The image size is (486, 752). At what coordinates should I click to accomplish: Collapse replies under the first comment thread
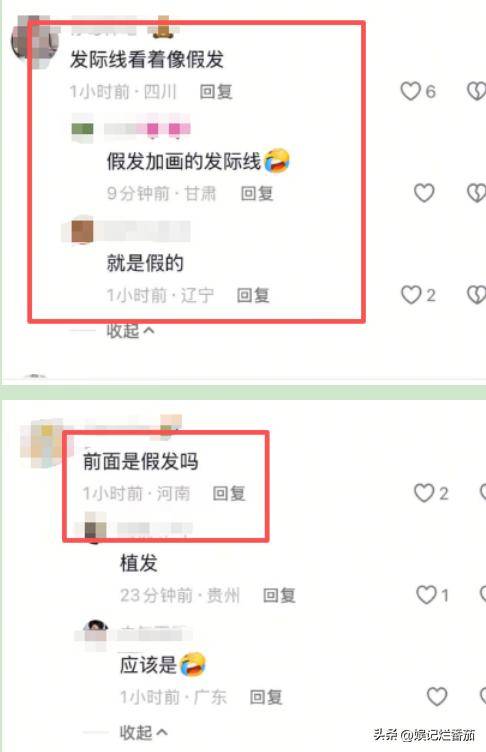[x=130, y=330]
